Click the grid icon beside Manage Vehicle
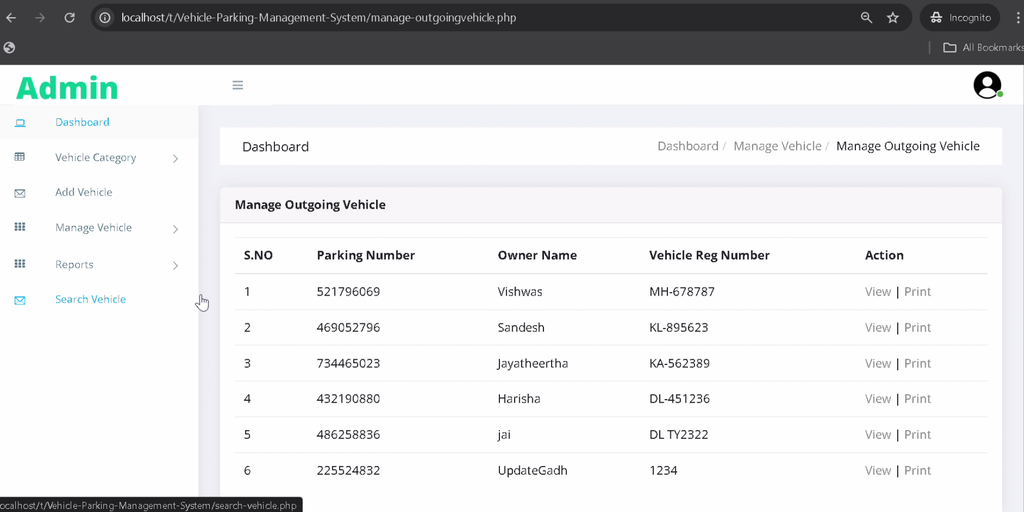Screen dimensions: 1024x512 click(x=20, y=227)
